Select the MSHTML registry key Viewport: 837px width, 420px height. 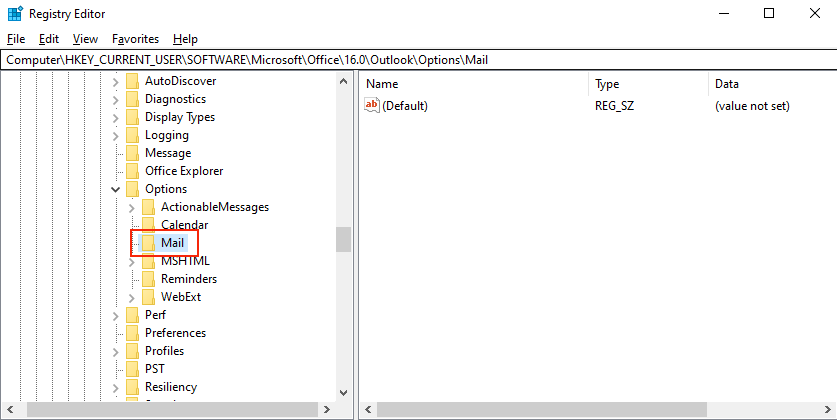pyautogui.click(x=185, y=261)
